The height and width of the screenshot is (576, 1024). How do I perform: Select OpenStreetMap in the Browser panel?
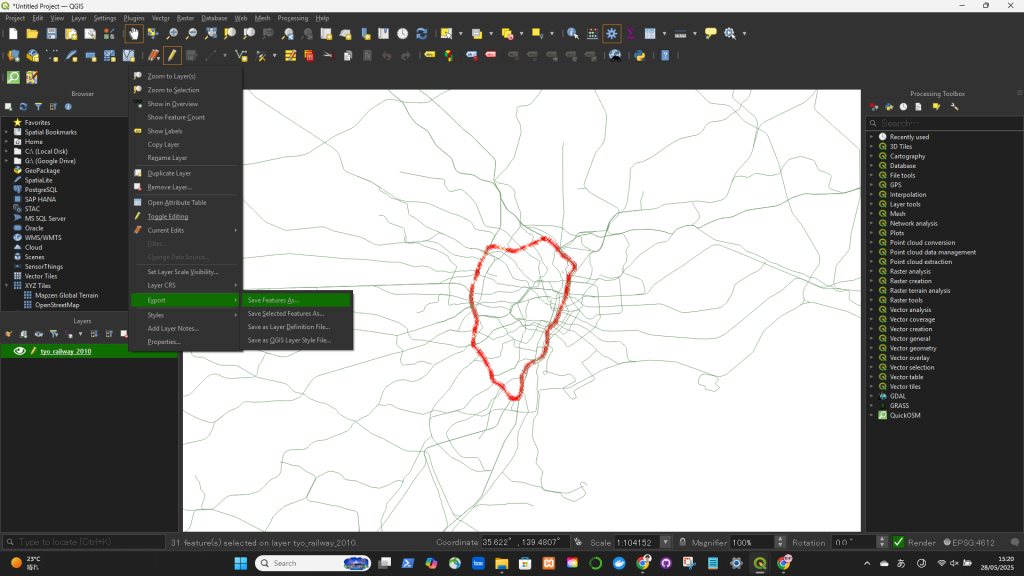tap(57, 304)
